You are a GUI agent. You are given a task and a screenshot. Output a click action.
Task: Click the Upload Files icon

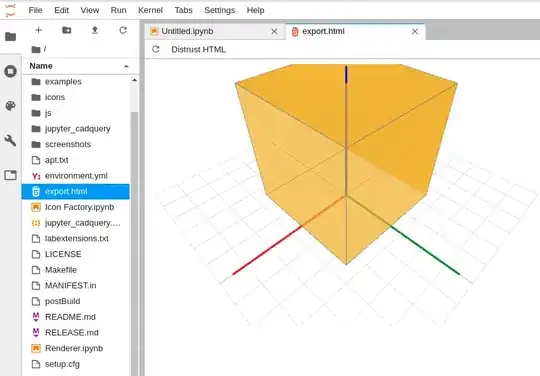coord(95,30)
